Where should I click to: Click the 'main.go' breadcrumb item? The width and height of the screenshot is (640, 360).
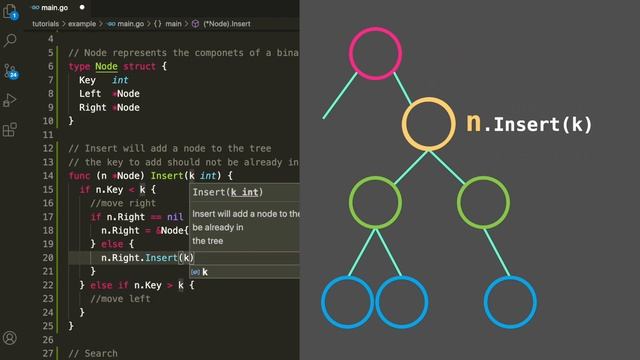click(x=126, y=24)
